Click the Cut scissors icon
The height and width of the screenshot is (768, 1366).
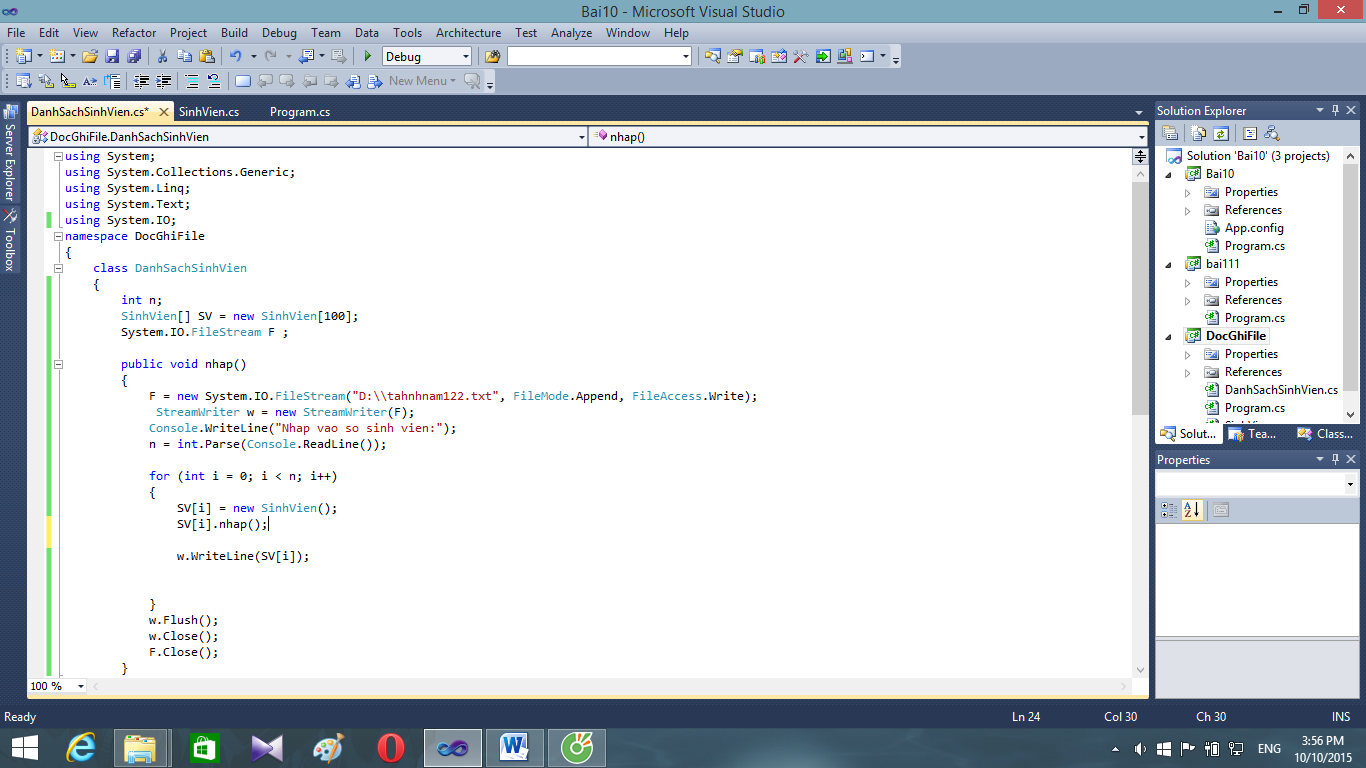pos(164,57)
